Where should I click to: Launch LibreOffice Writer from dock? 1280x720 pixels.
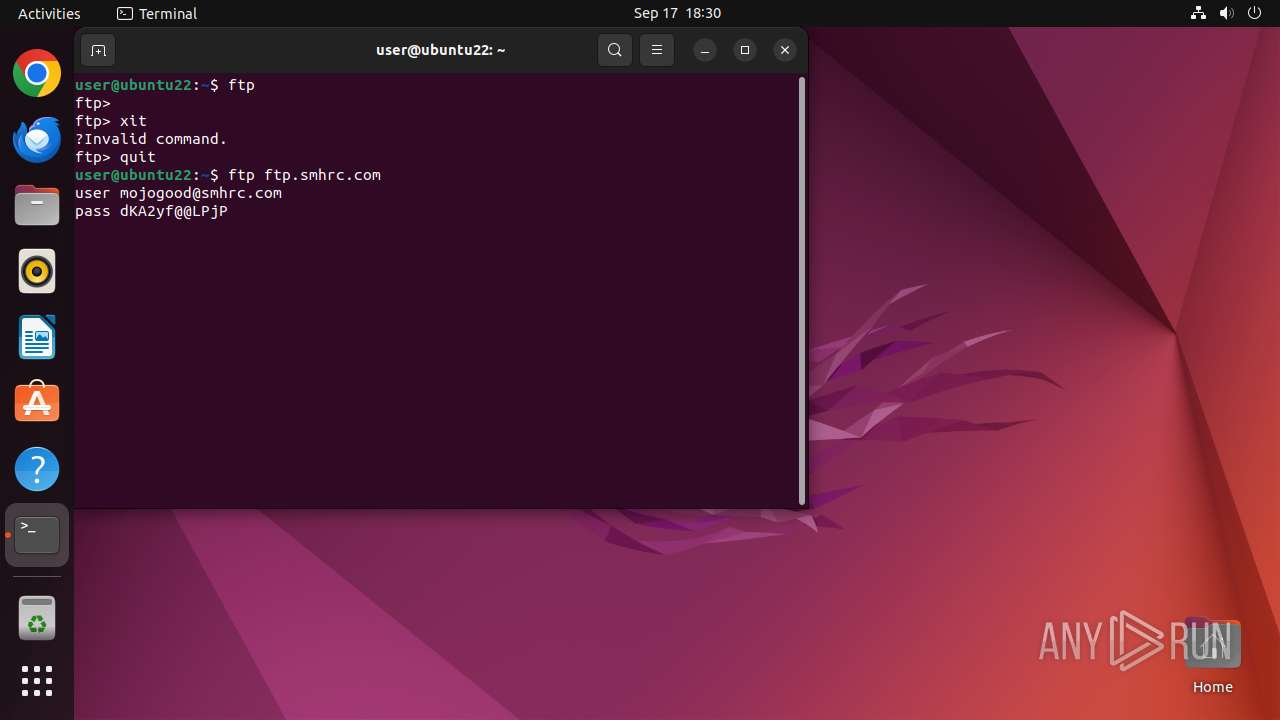37,337
